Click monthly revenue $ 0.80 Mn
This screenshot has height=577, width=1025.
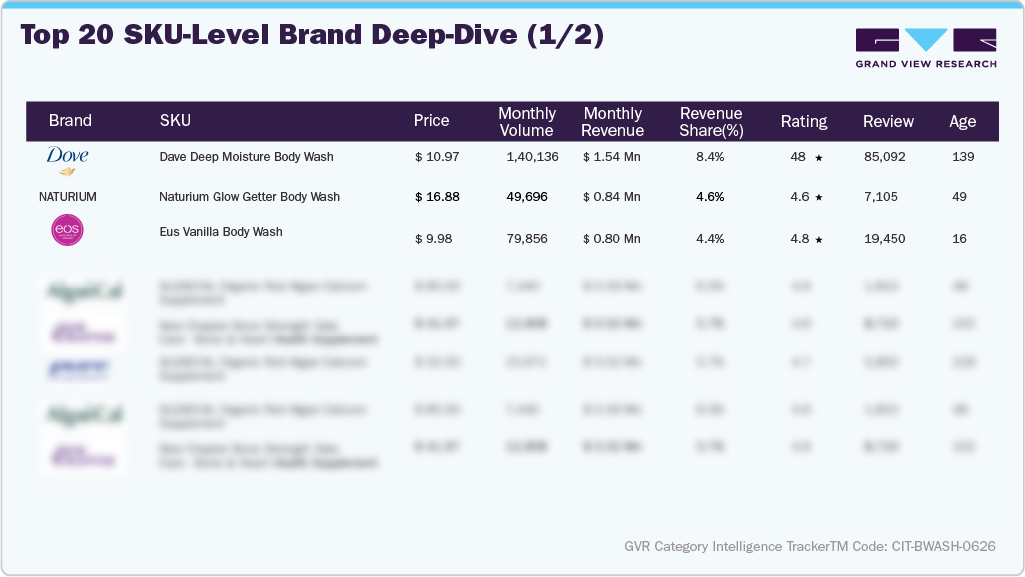611,239
